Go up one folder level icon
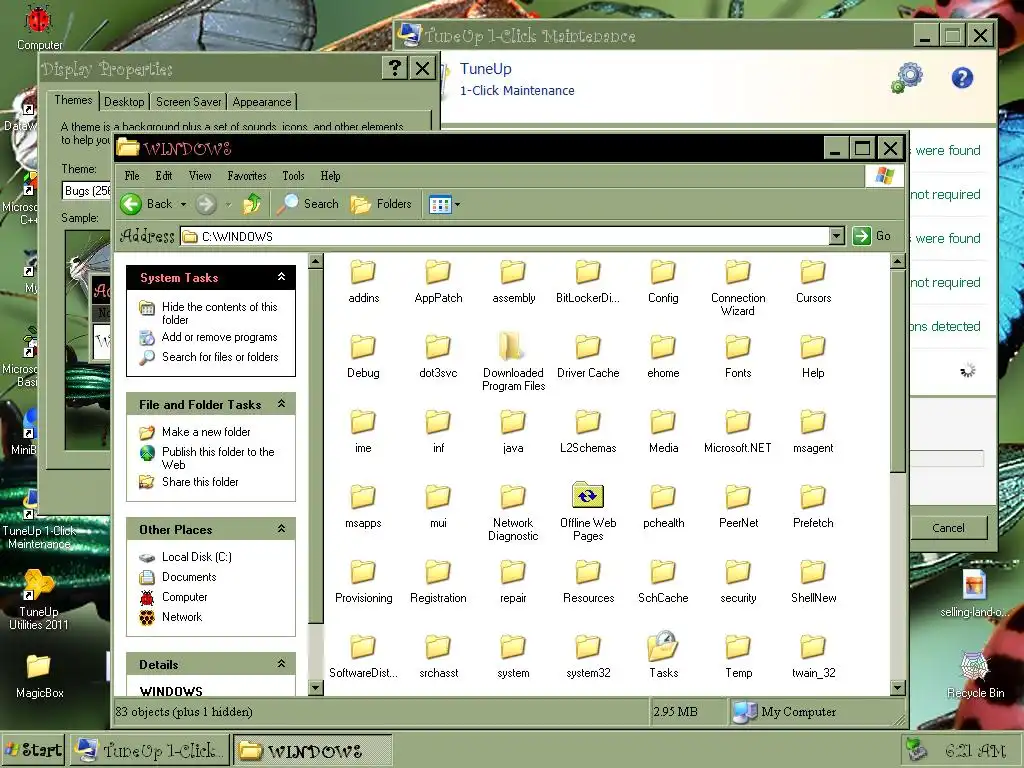 click(252, 204)
